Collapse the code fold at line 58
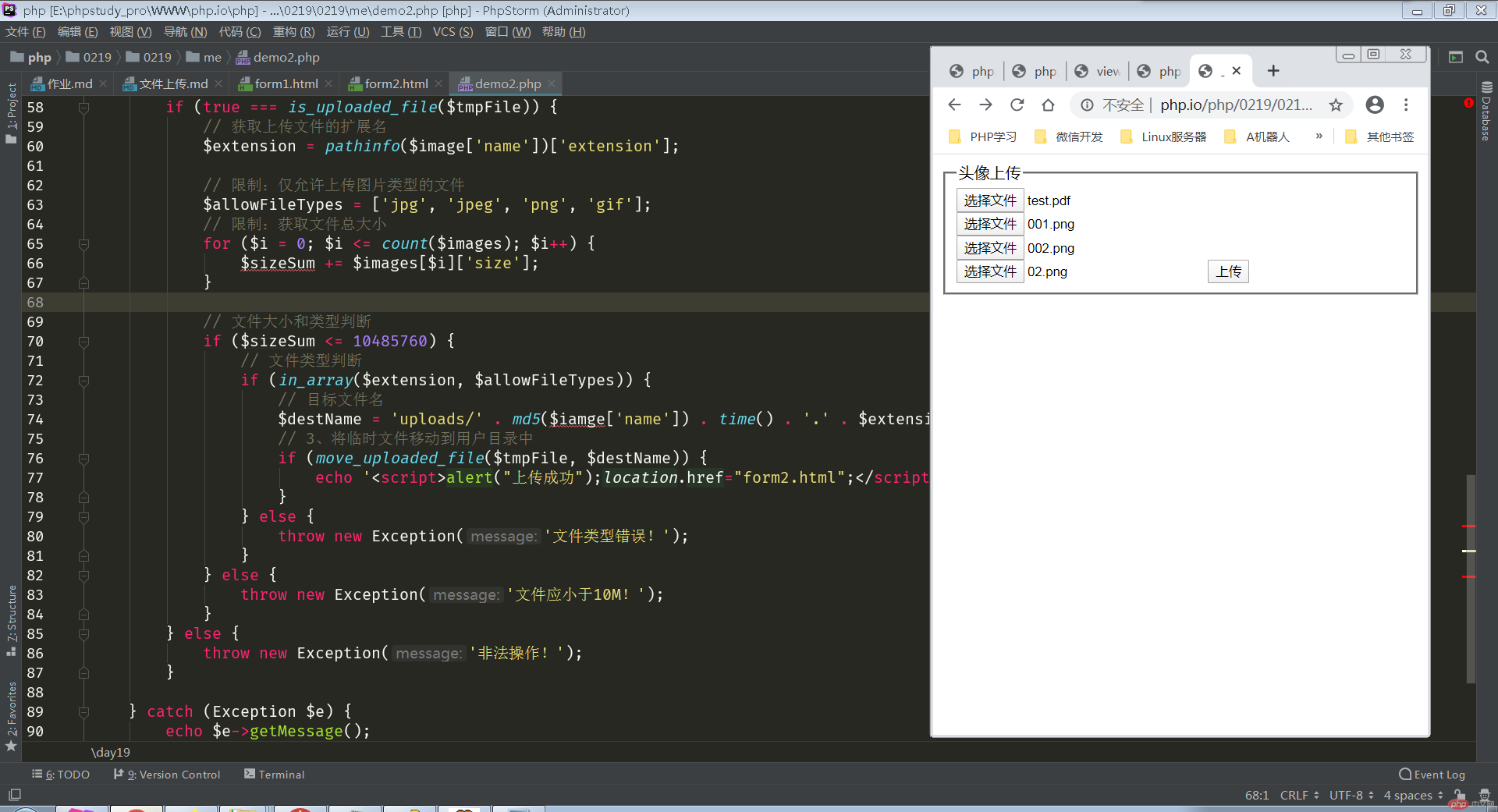 [x=83, y=107]
